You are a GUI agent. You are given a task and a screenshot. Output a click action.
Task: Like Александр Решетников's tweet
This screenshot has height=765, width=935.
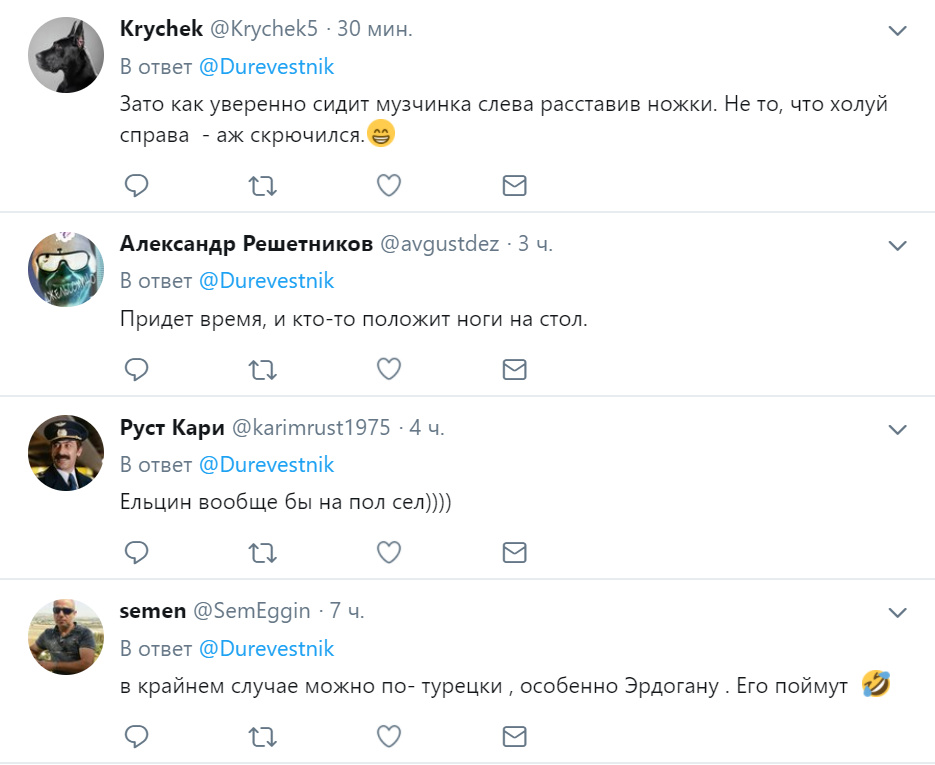pyautogui.click(x=388, y=369)
